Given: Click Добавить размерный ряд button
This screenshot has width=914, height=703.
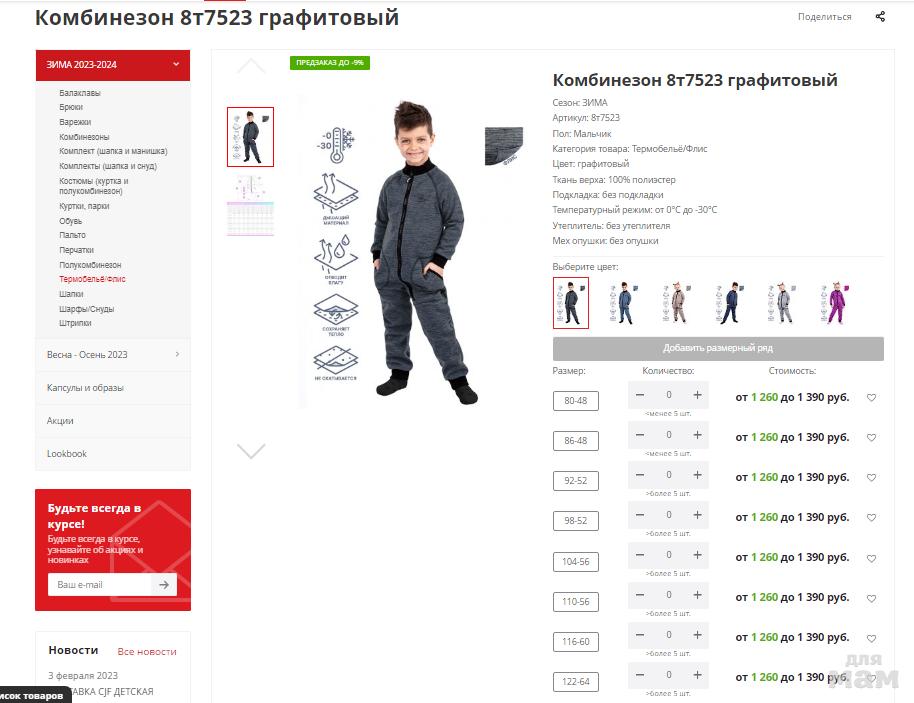Looking at the screenshot, I should (718, 348).
